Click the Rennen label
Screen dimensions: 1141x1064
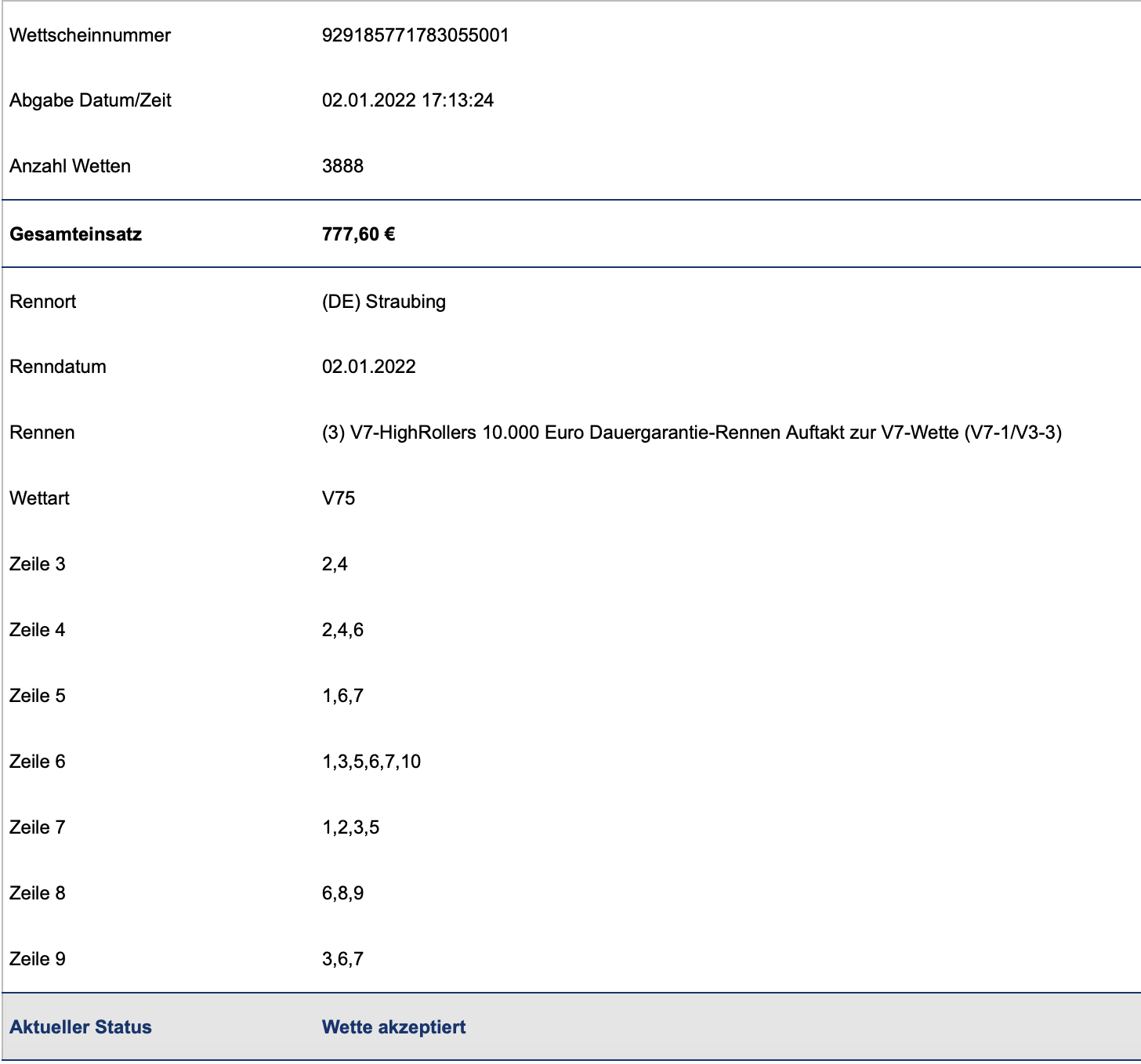[x=42, y=432]
